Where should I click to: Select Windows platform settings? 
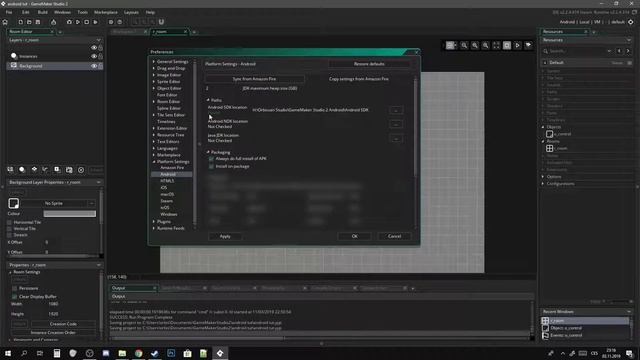tap(169, 214)
